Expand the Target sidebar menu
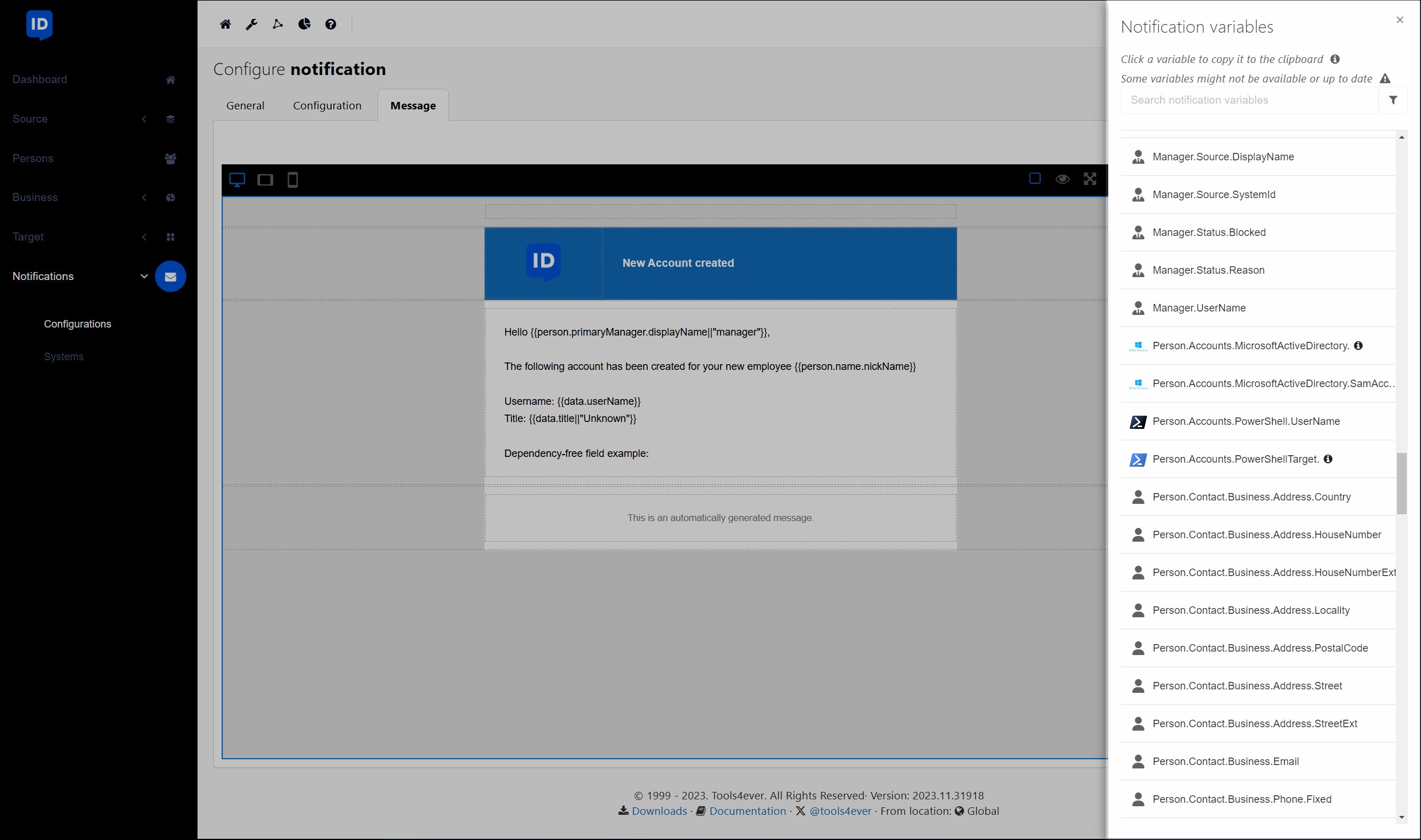 tap(144, 237)
